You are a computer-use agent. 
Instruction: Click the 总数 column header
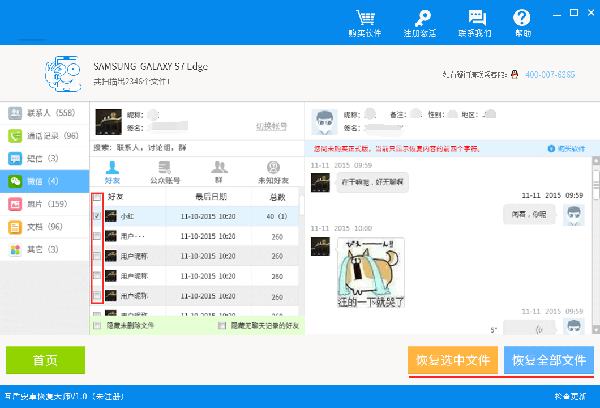point(275,197)
